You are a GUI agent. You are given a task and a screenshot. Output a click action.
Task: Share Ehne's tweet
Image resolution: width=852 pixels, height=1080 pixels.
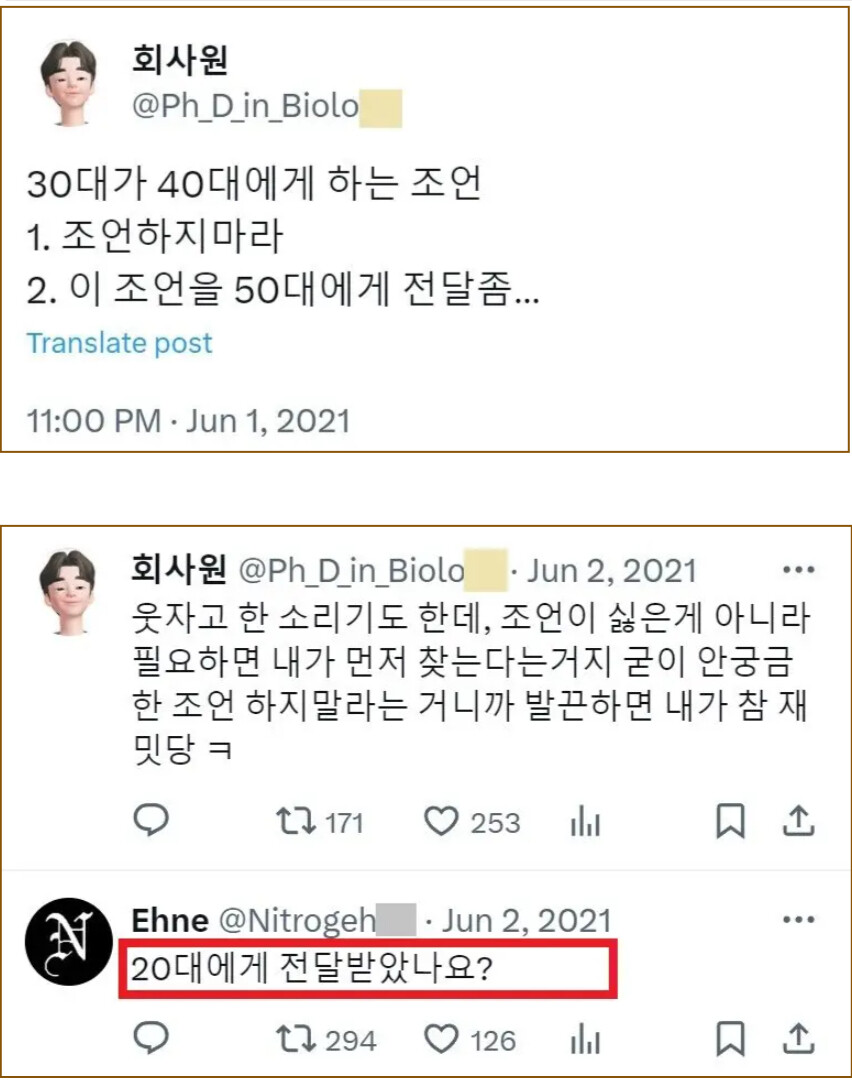click(798, 1038)
